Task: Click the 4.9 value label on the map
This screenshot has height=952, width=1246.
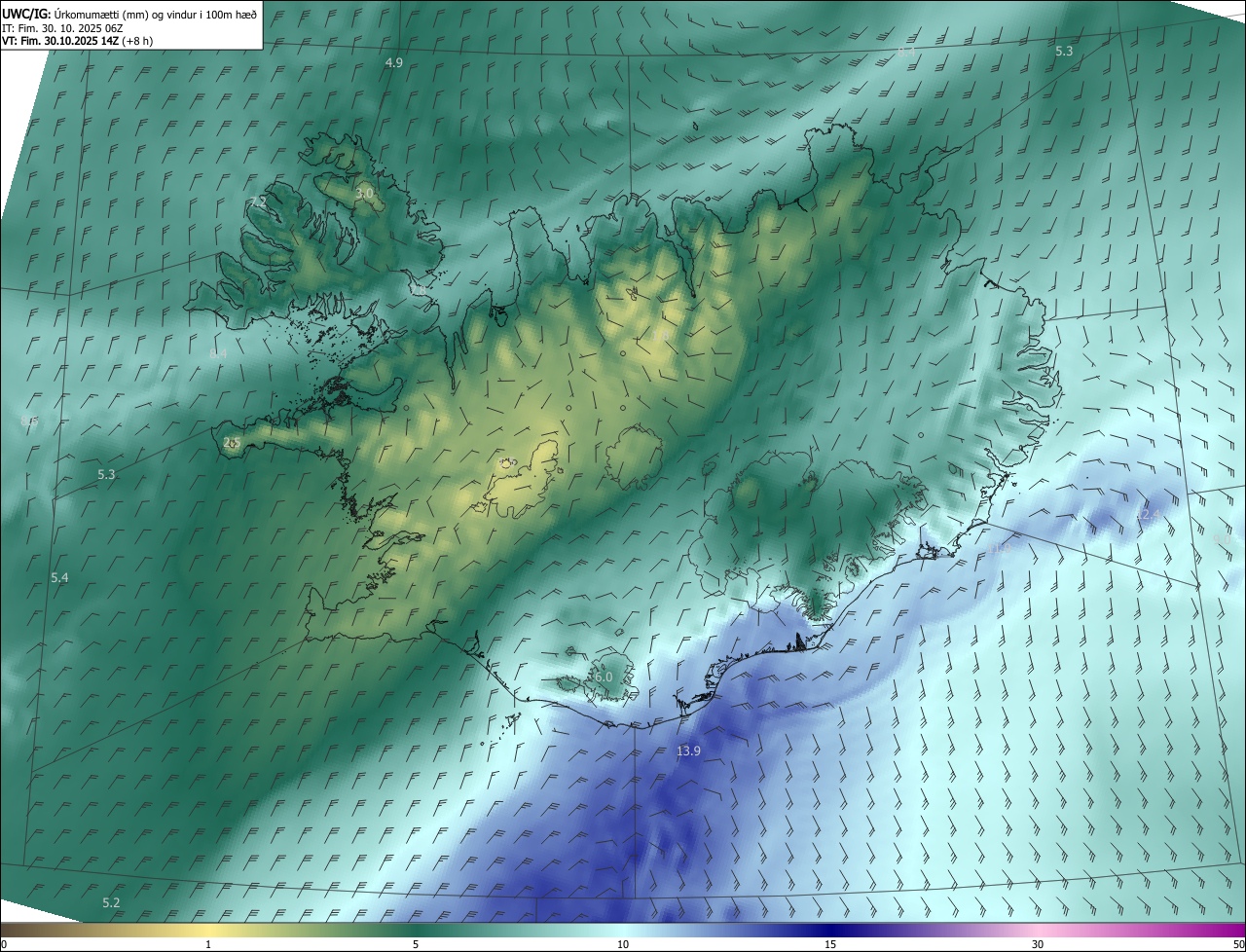Action: click(394, 62)
